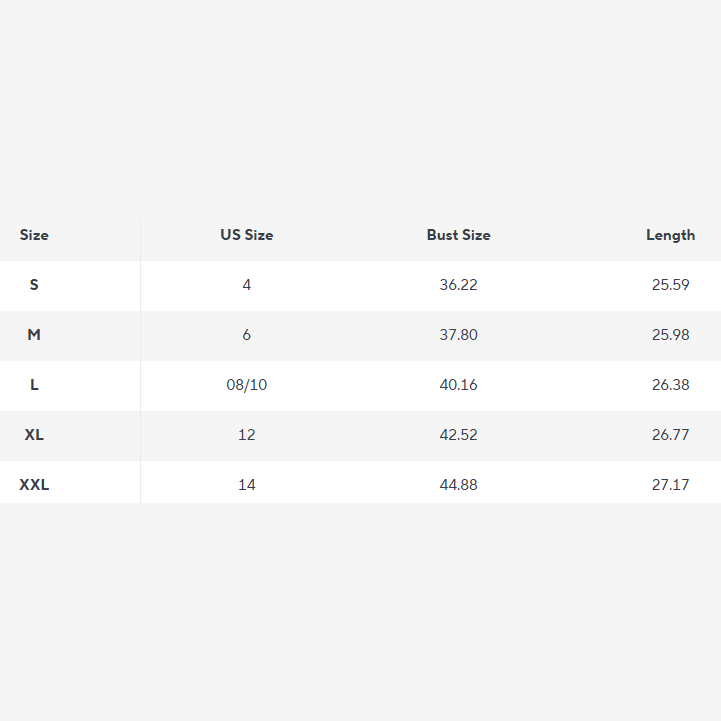Click US size value 08/10

(246, 385)
